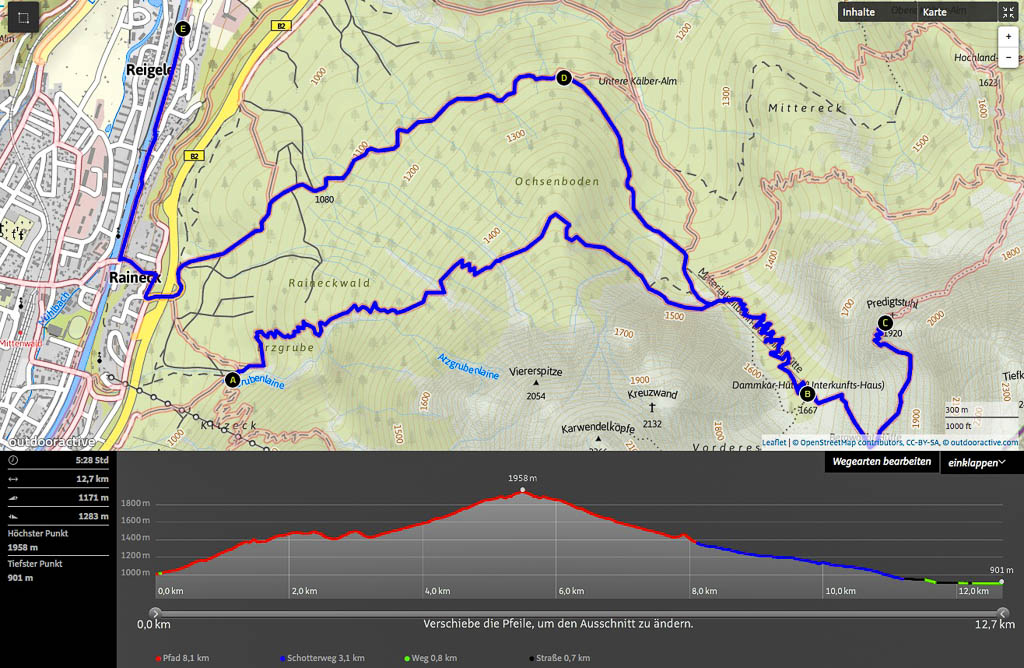The width and height of the screenshot is (1024, 668).
Task: Zoom in on the map
Action: [1008, 36]
